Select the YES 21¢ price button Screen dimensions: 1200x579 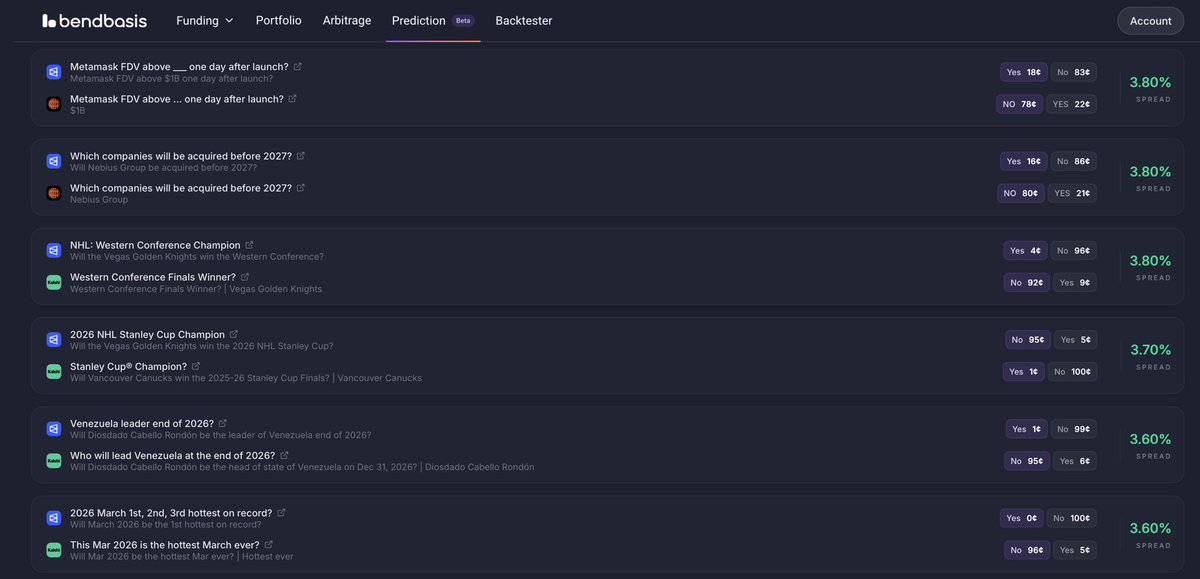point(1072,193)
